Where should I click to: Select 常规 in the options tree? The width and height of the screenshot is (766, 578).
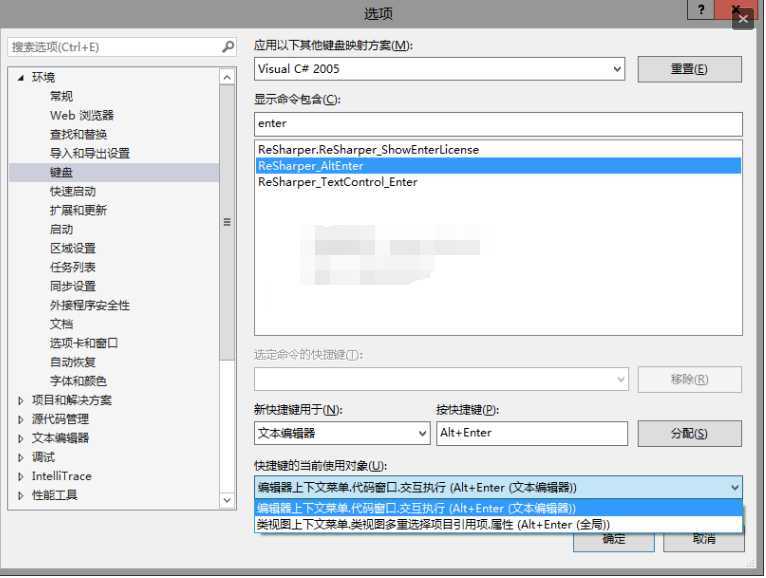(x=61, y=96)
